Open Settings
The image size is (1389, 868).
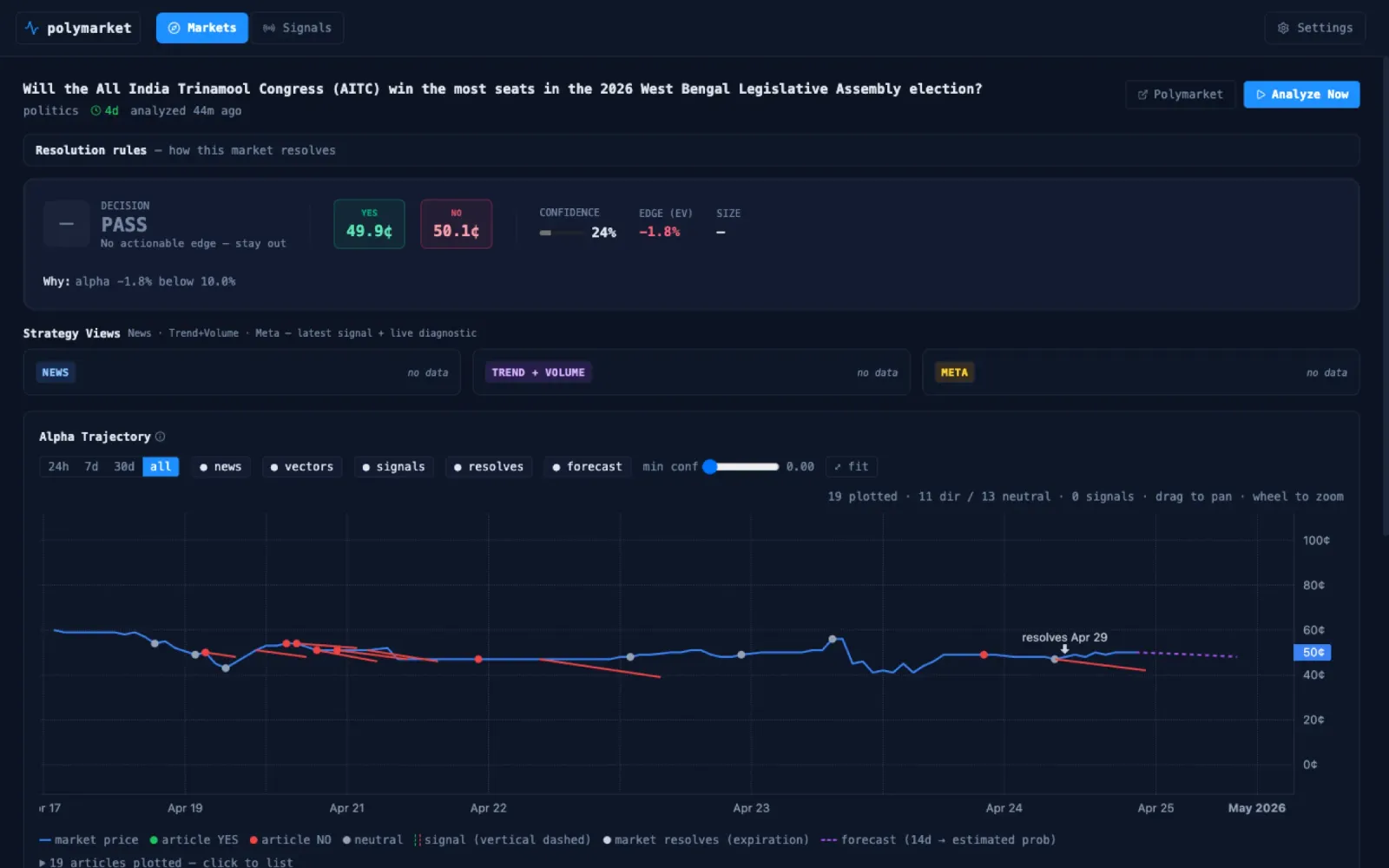[x=1314, y=28]
